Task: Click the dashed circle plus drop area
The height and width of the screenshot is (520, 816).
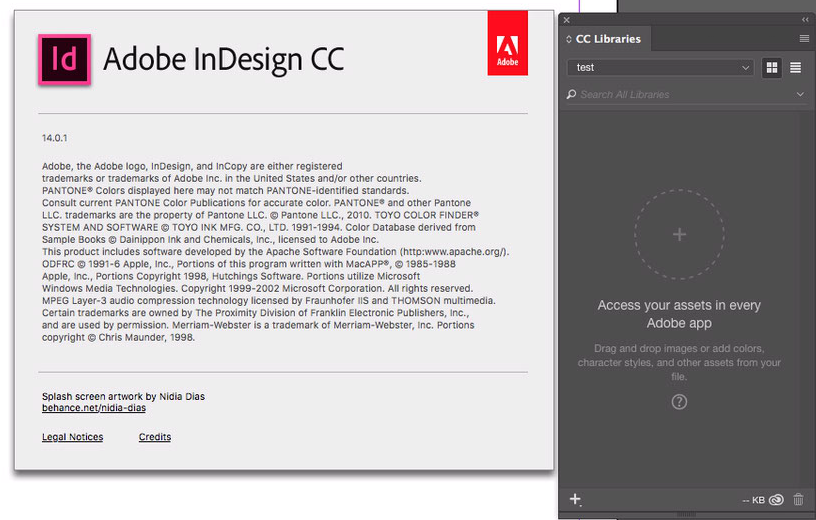Action: coord(679,234)
